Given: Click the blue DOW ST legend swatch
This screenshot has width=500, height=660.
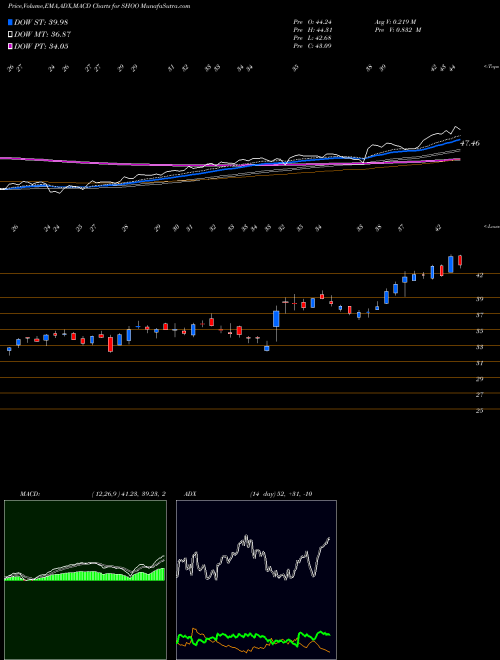Looking at the screenshot, I should tap(10, 22).
